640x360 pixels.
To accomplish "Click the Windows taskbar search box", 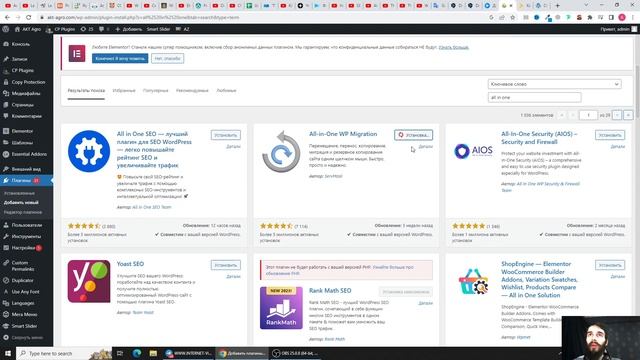I will [63, 353].
